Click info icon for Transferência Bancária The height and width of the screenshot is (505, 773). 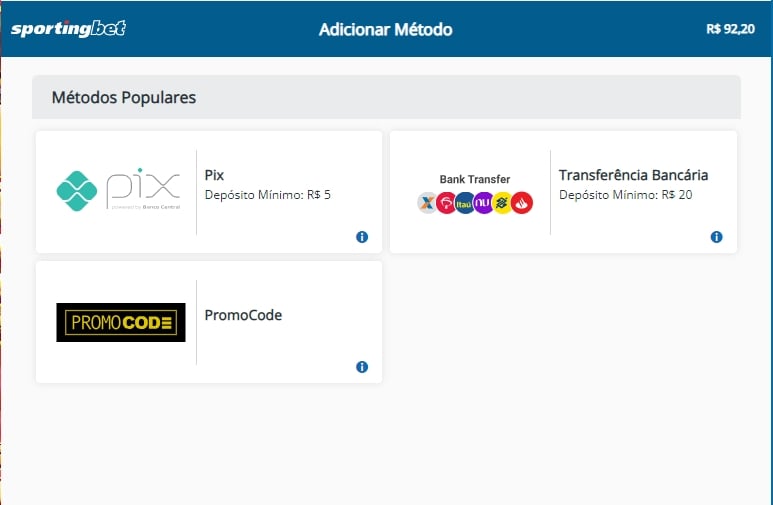pos(716,237)
